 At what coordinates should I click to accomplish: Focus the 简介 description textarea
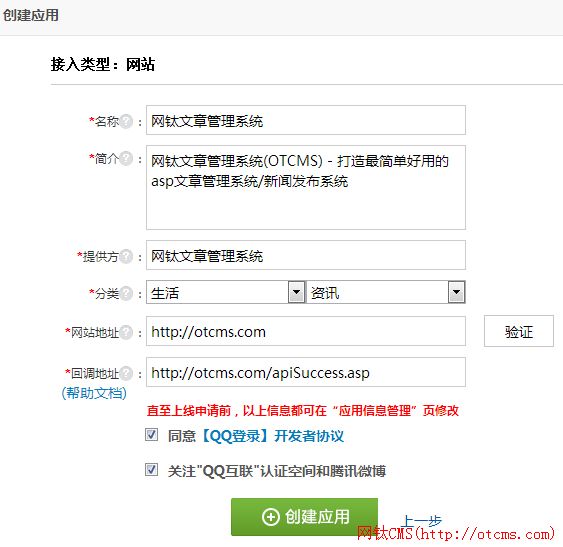[306, 187]
